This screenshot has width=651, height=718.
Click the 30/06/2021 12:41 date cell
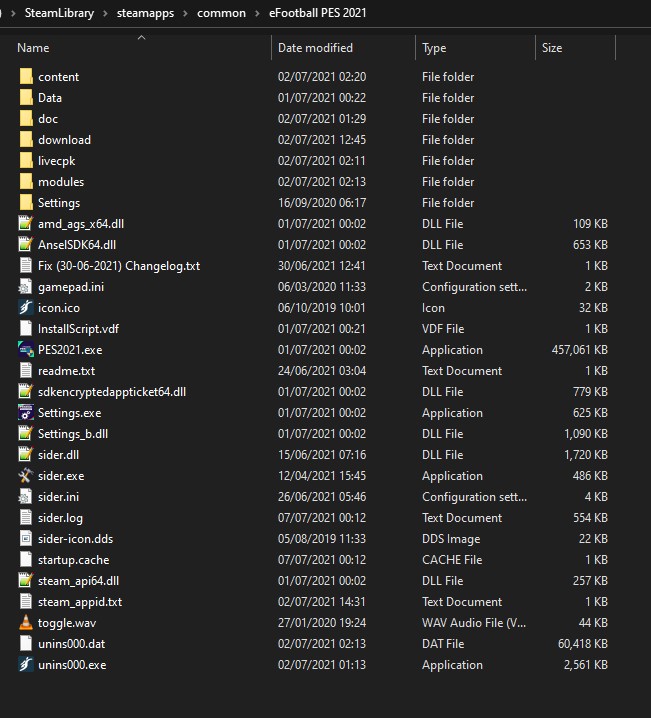pos(322,266)
